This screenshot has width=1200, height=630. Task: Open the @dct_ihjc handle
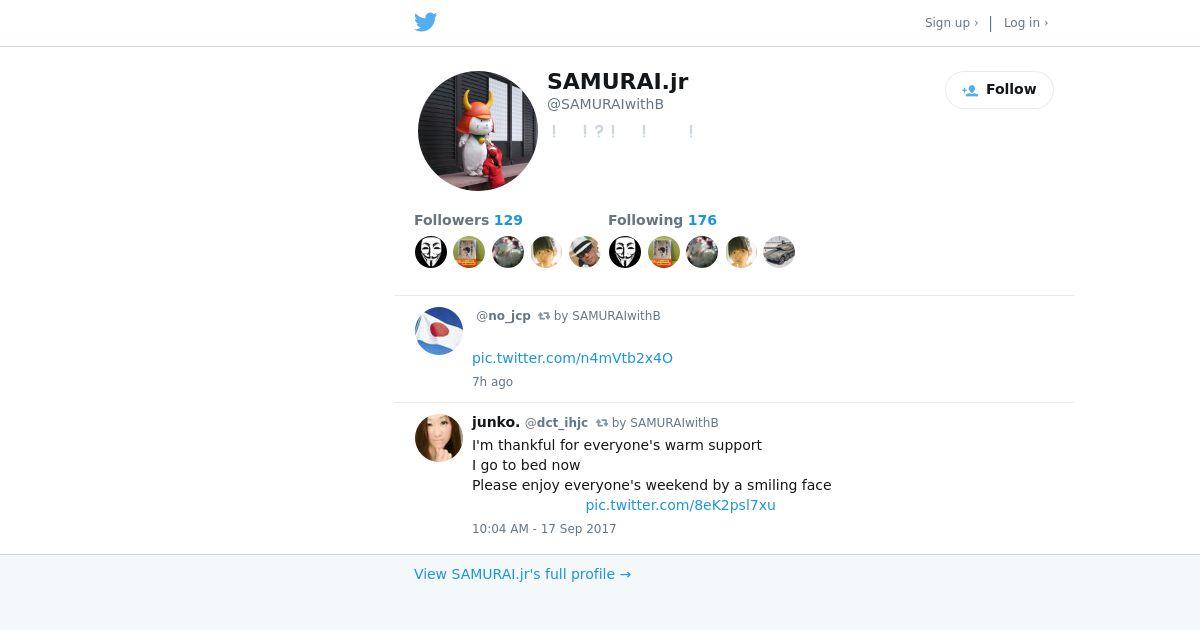click(556, 423)
